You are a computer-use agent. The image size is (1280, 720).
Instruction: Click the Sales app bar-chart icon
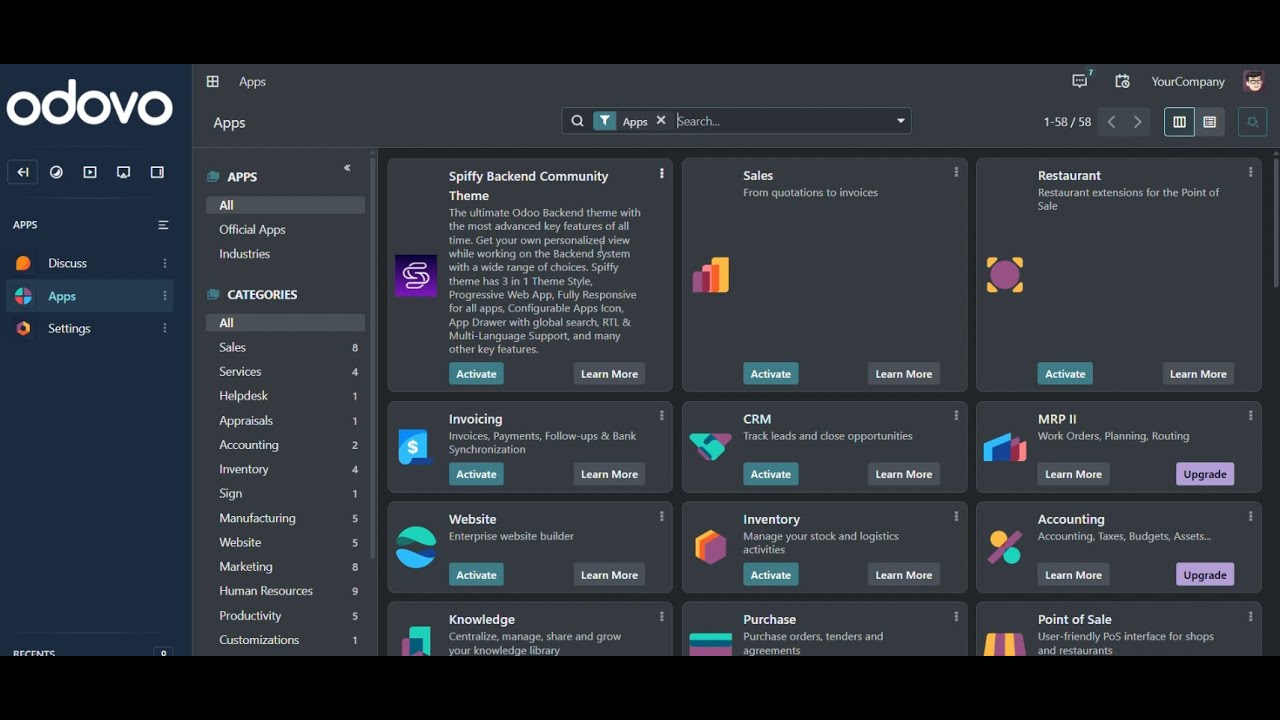point(711,276)
